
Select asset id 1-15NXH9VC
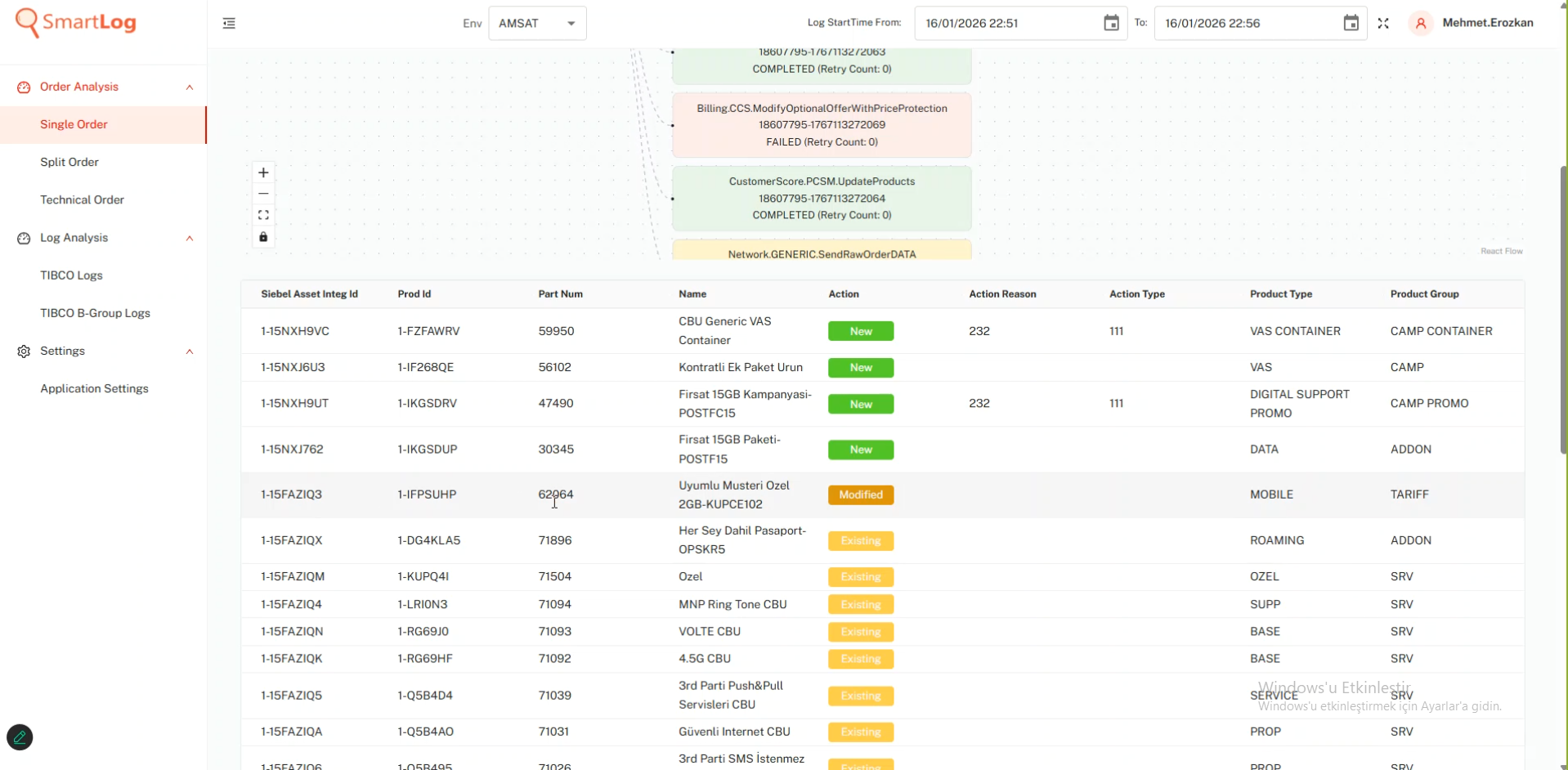click(295, 331)
